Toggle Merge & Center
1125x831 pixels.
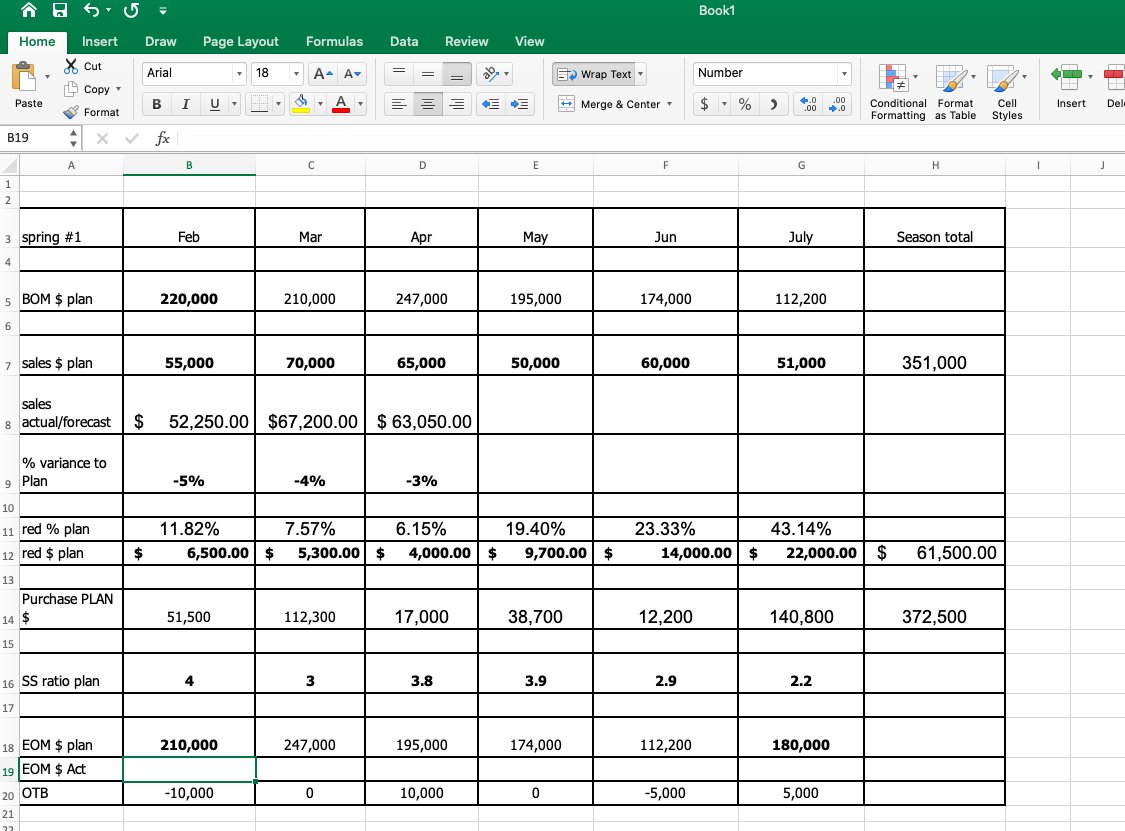608,104
